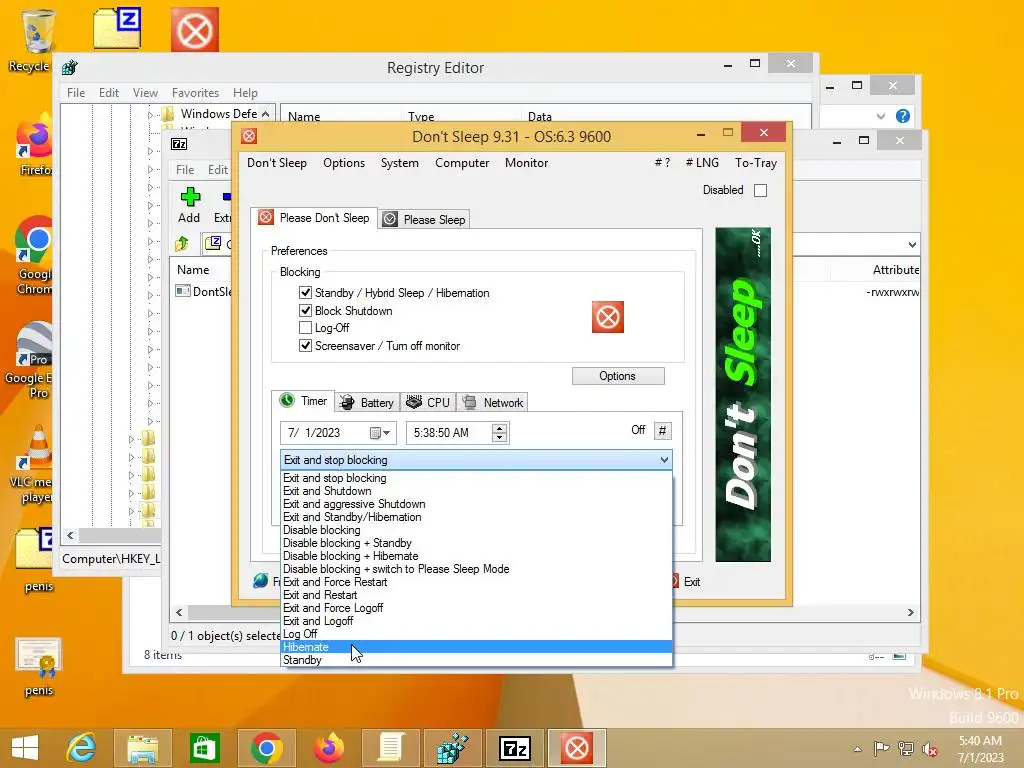Select Disable blocking + Hibernate option
This screenshot has width=1024, height=768.
pos(476,556)
